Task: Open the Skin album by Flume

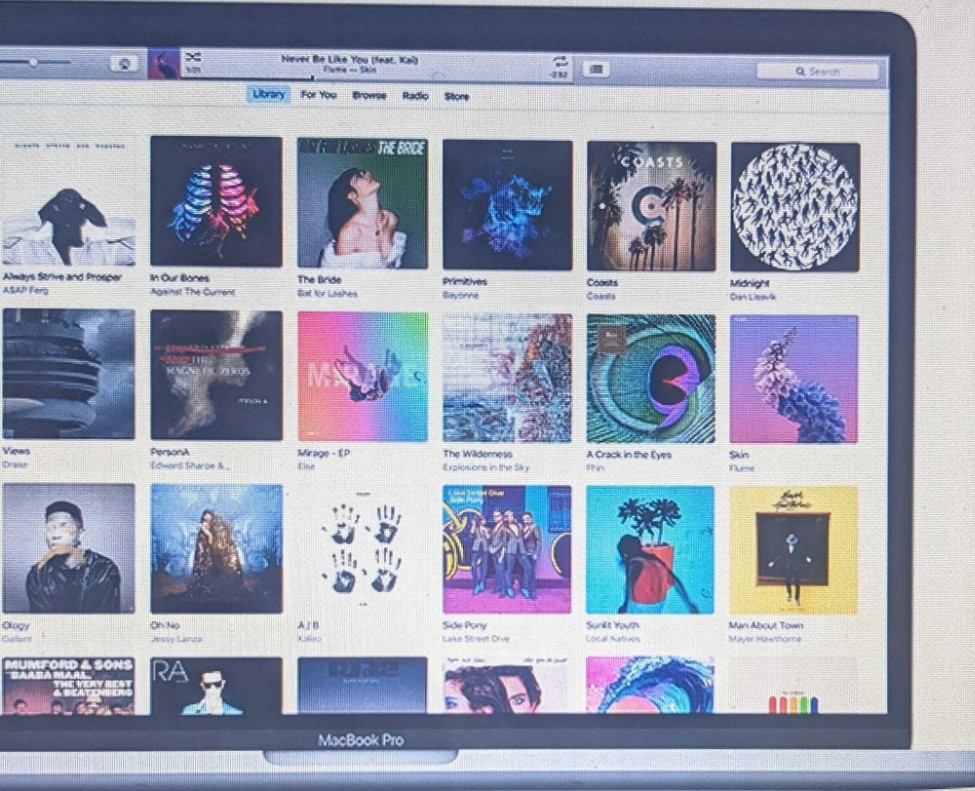Action: coord(794,379)
